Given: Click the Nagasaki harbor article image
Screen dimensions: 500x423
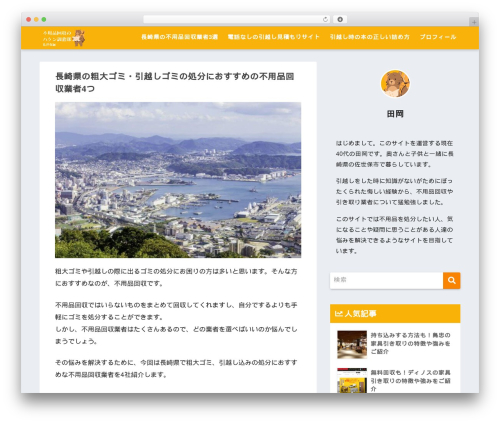Looking at the screenshot, I should [178, 180].
